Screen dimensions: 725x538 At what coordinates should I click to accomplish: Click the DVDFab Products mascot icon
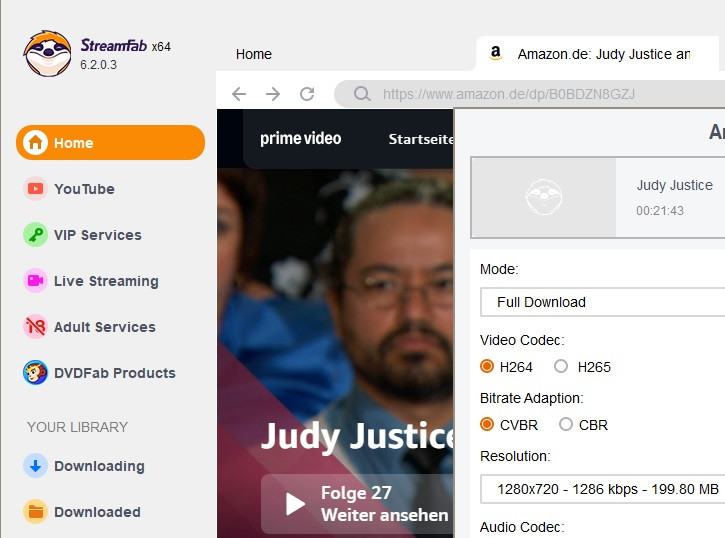click(35, 373)
